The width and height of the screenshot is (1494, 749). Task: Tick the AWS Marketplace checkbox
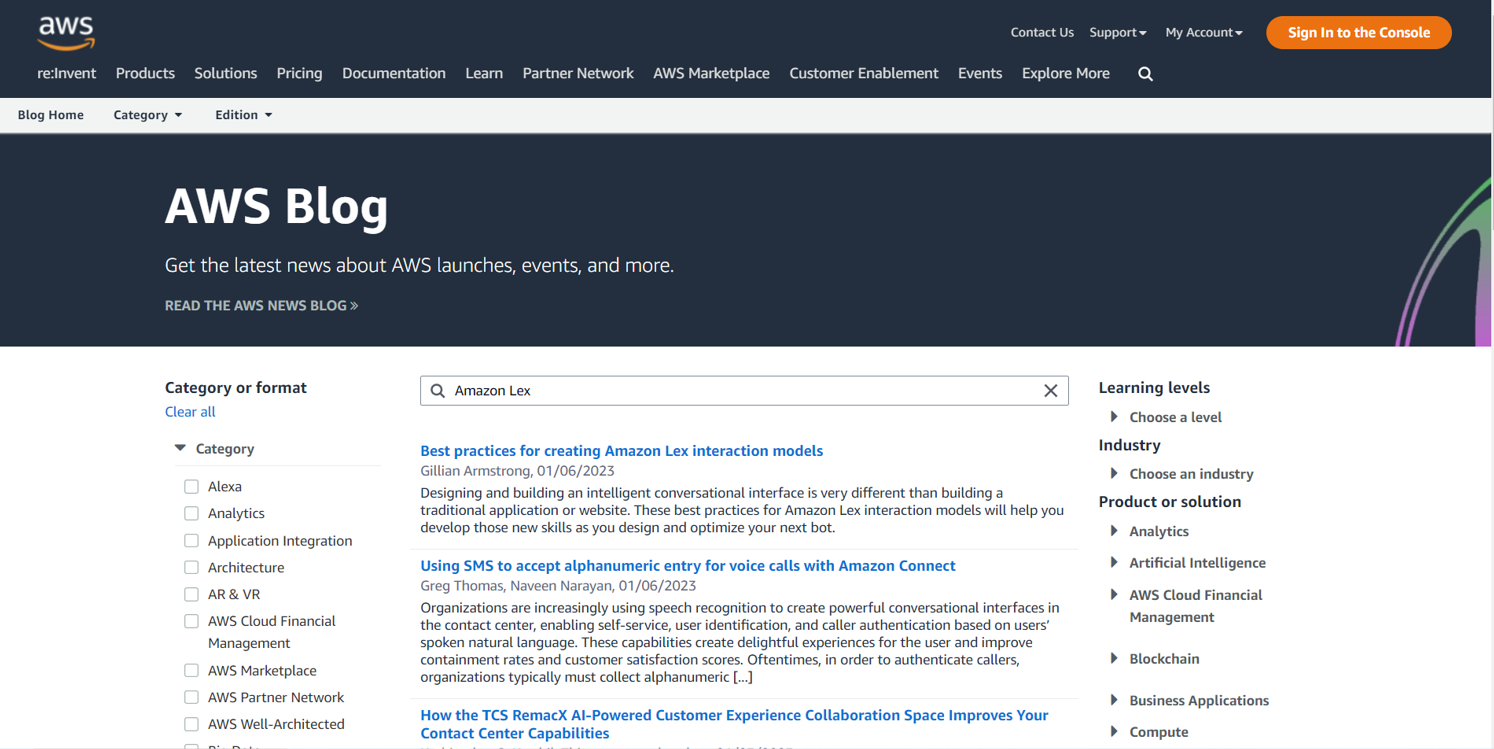[x=191, y=671]
